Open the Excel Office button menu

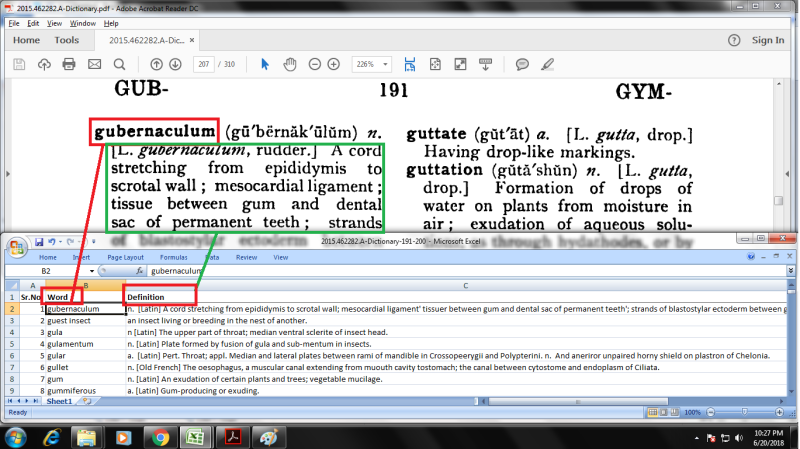click(x=19, y=246)
